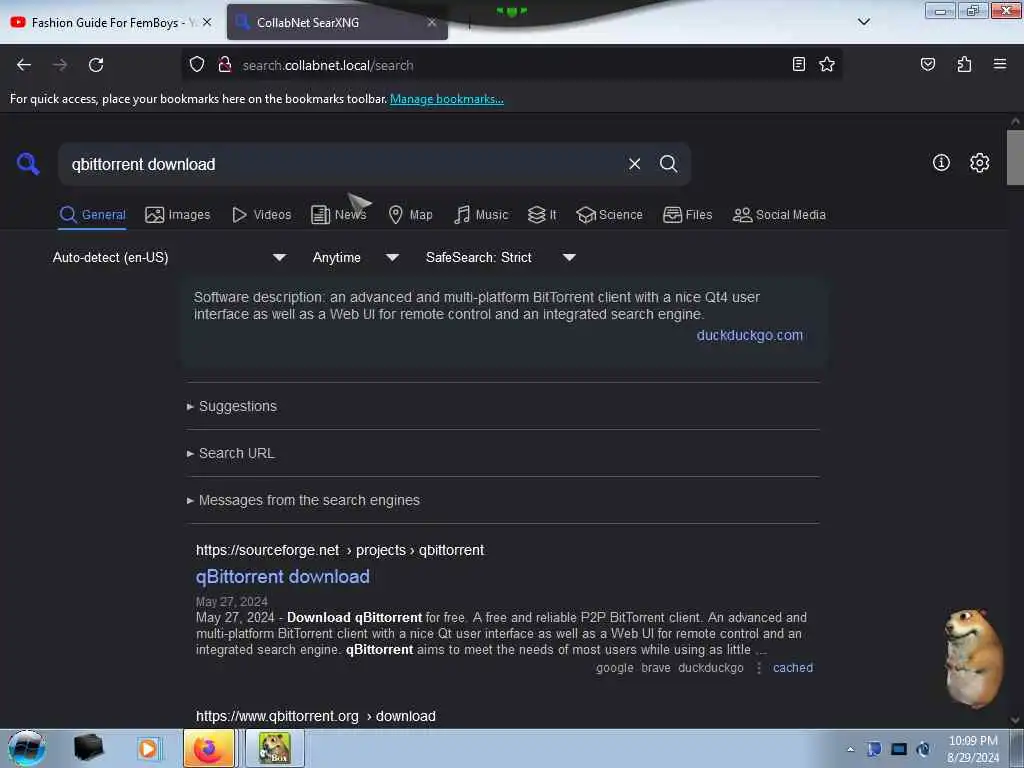Select the General search category
1024x768 pixels.
[92, 215]
